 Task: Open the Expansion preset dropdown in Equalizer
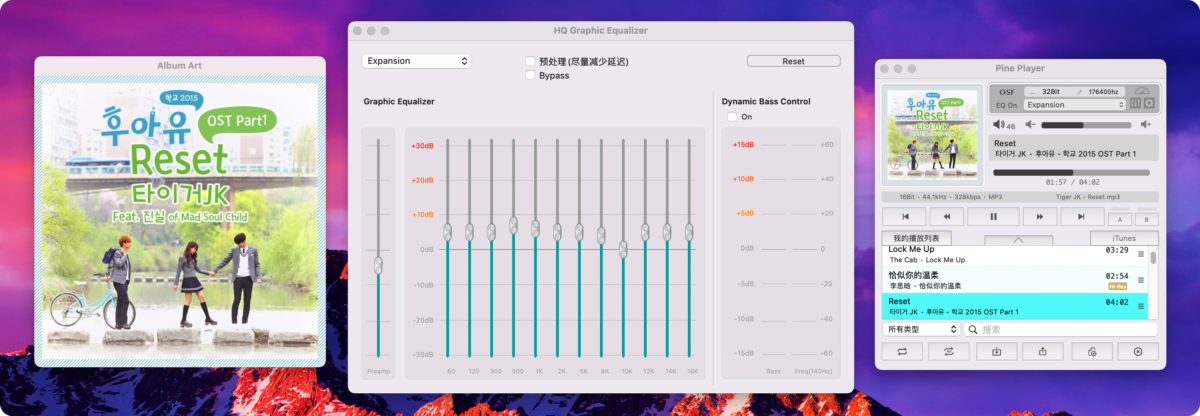point(416,61)
